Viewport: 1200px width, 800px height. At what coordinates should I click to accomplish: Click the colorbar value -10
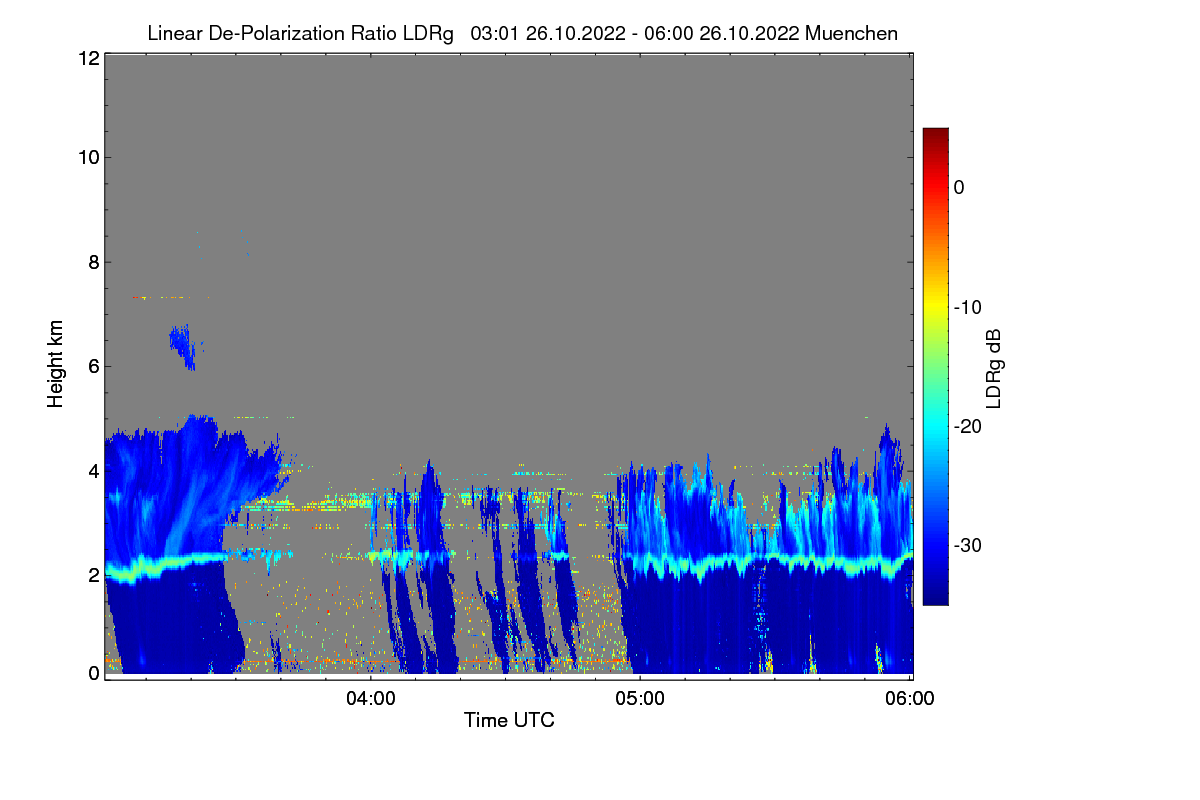tap(966, 307)
